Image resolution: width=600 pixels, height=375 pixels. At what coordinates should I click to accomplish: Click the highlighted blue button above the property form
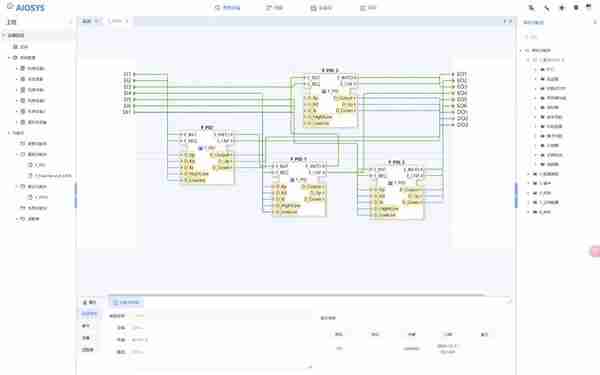tap(126, 302)
